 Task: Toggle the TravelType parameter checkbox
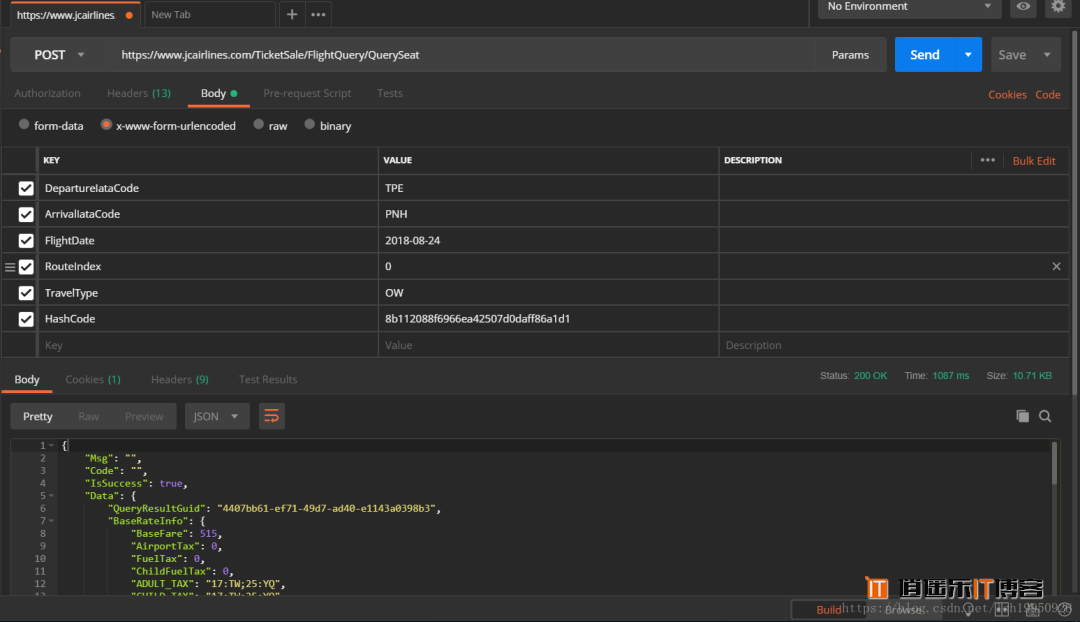[x=26, y=293]
